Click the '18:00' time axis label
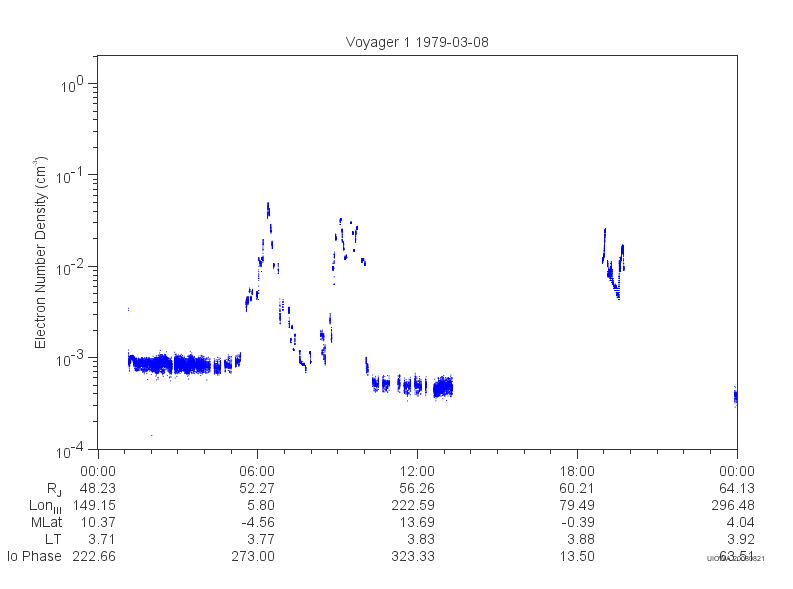Viewport: 793px width, 589px height. coord(577,471)
